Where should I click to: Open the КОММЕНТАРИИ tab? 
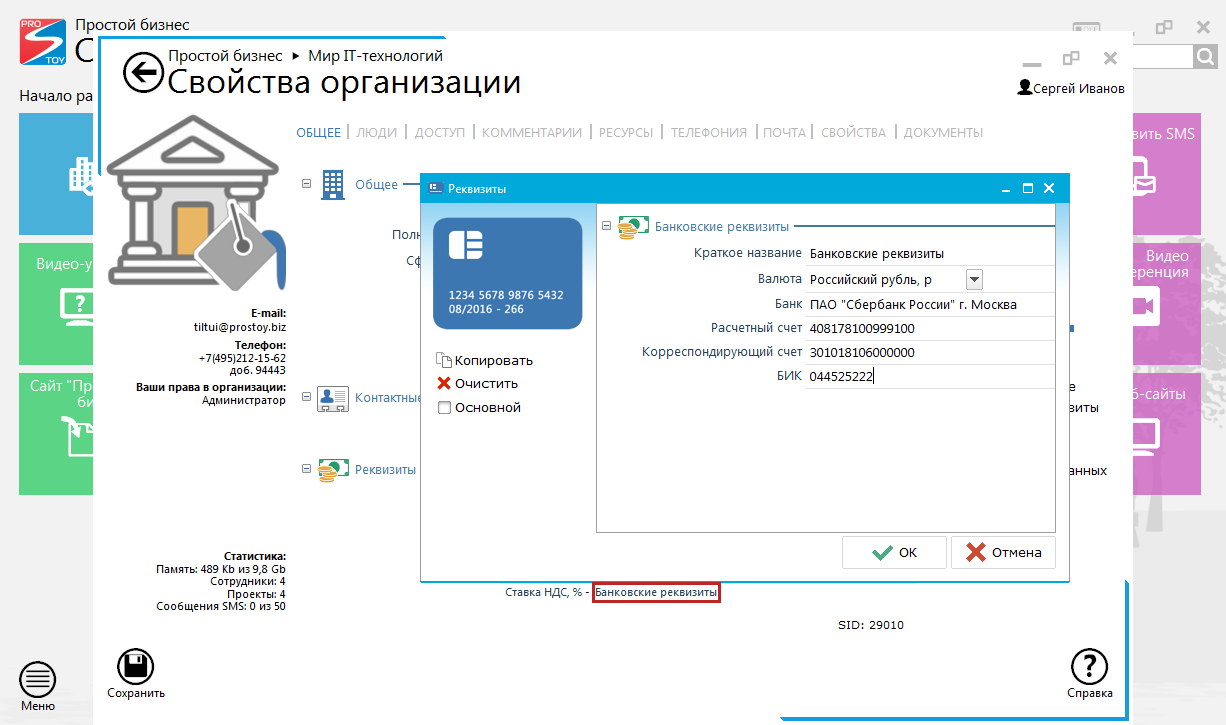click(532, 132)
